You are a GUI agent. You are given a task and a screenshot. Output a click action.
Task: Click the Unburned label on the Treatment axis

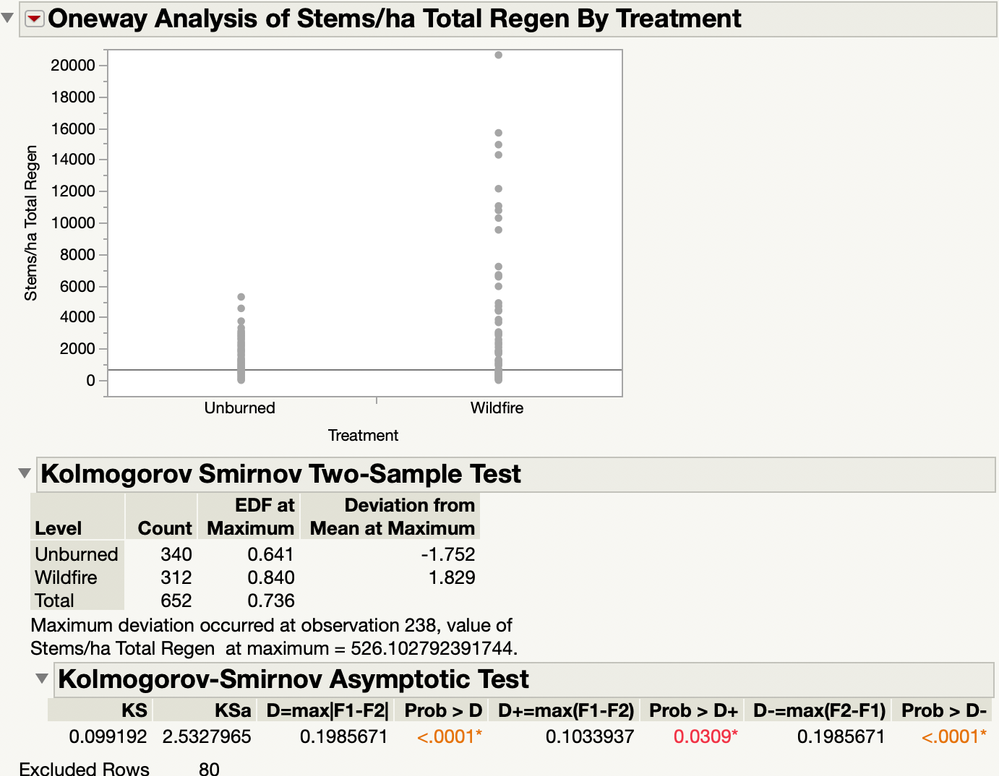point(239,408)
